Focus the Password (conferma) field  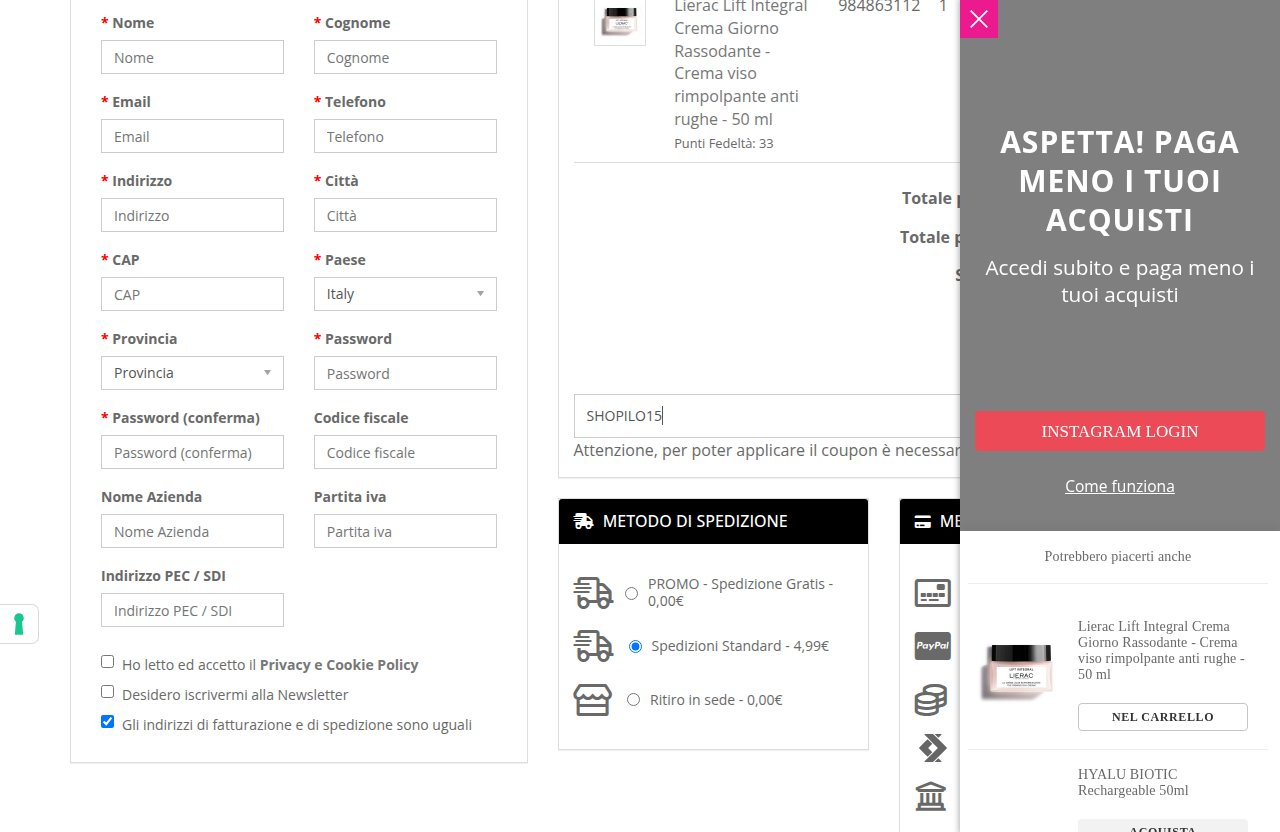[x=192, y=452]
